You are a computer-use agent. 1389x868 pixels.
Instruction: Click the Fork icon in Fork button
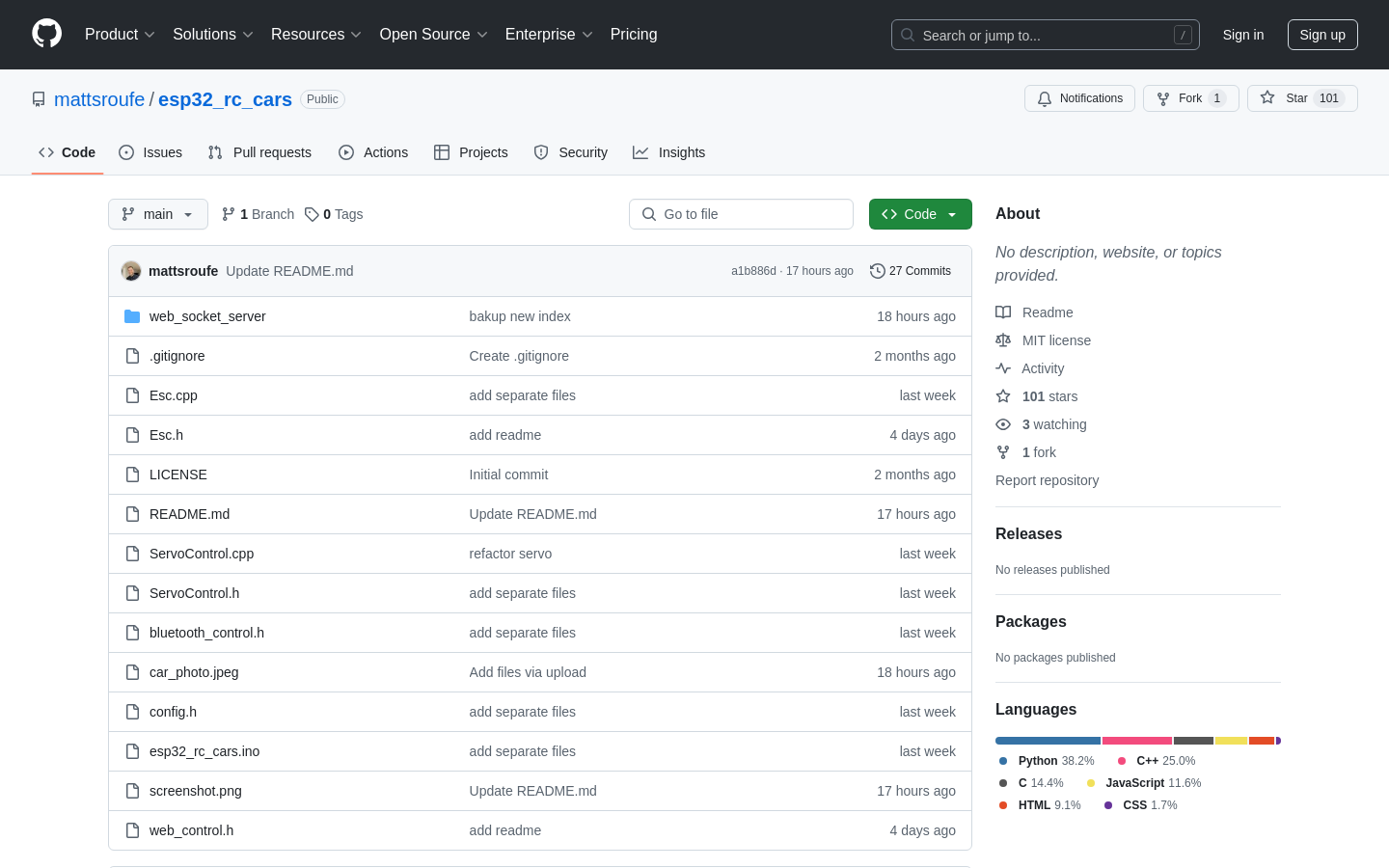coord(1163,98)
